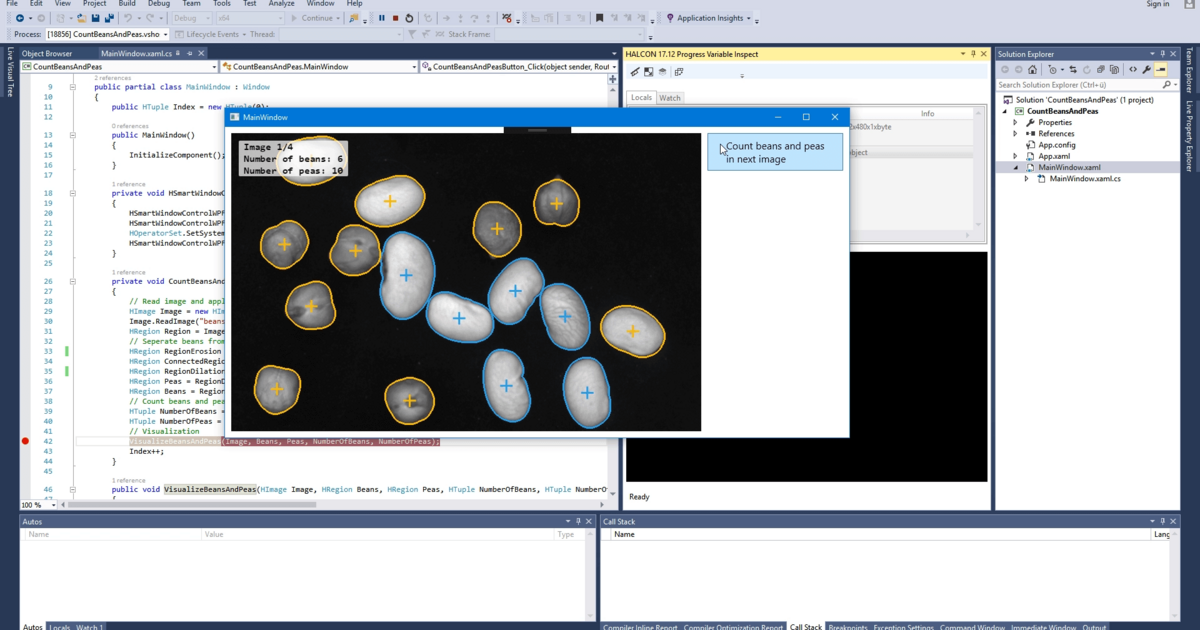Click Solution Explorer sync active document icon
This screenshot has height=630, width=1200.
1074,70
